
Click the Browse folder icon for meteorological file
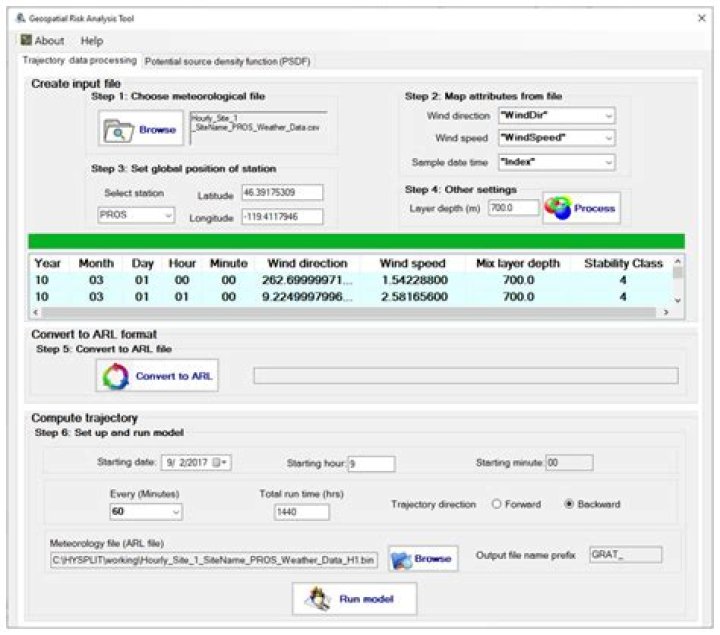click(119, 130)
